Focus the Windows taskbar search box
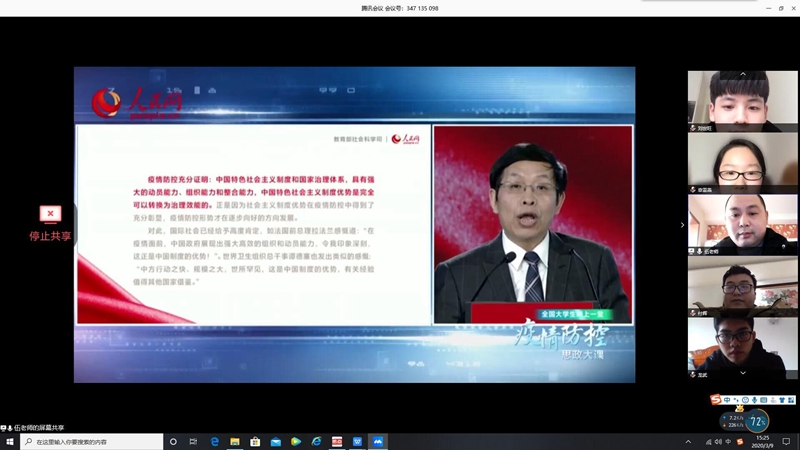The height and width of the screenshot is (450, 800). pyautogui.click(x=91, y=442)
